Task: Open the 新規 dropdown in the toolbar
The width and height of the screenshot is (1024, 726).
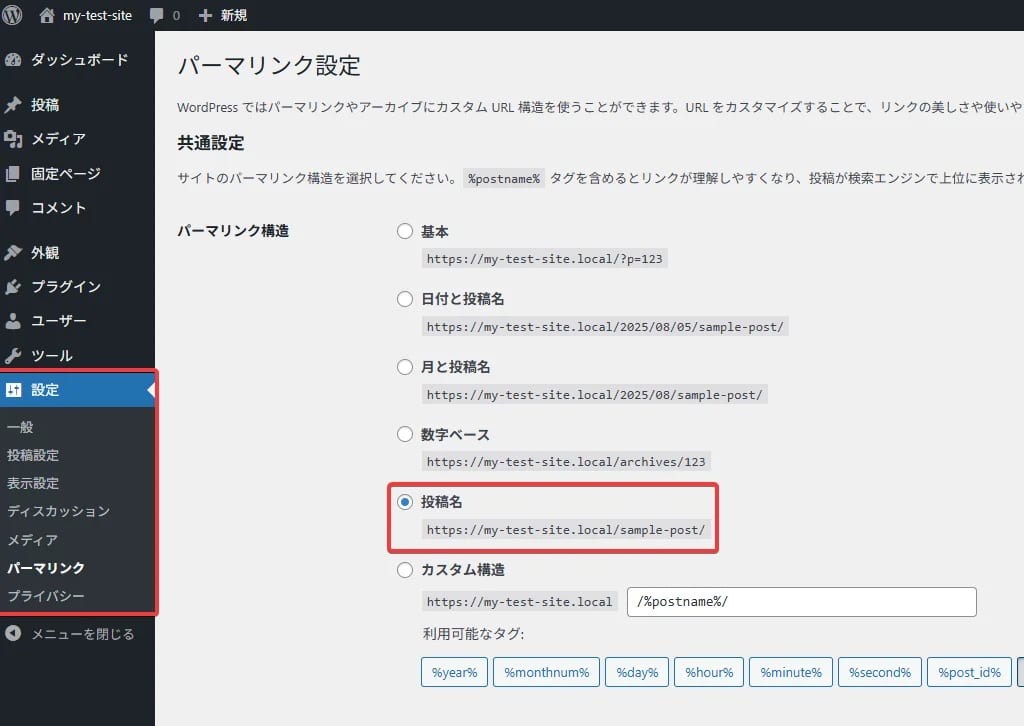Action: 222,15
